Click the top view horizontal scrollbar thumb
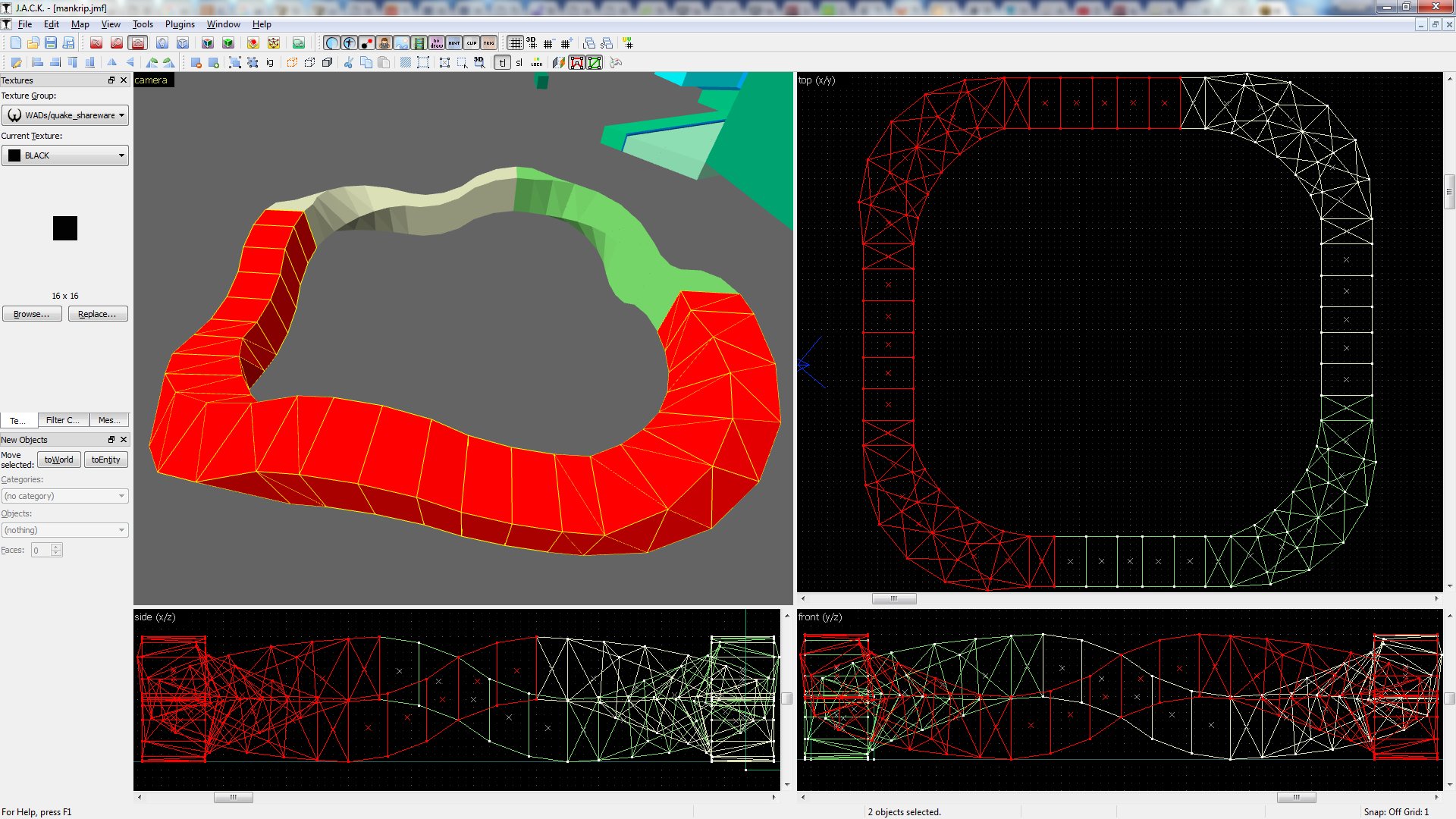1456x819 pixels. point(893,599)
